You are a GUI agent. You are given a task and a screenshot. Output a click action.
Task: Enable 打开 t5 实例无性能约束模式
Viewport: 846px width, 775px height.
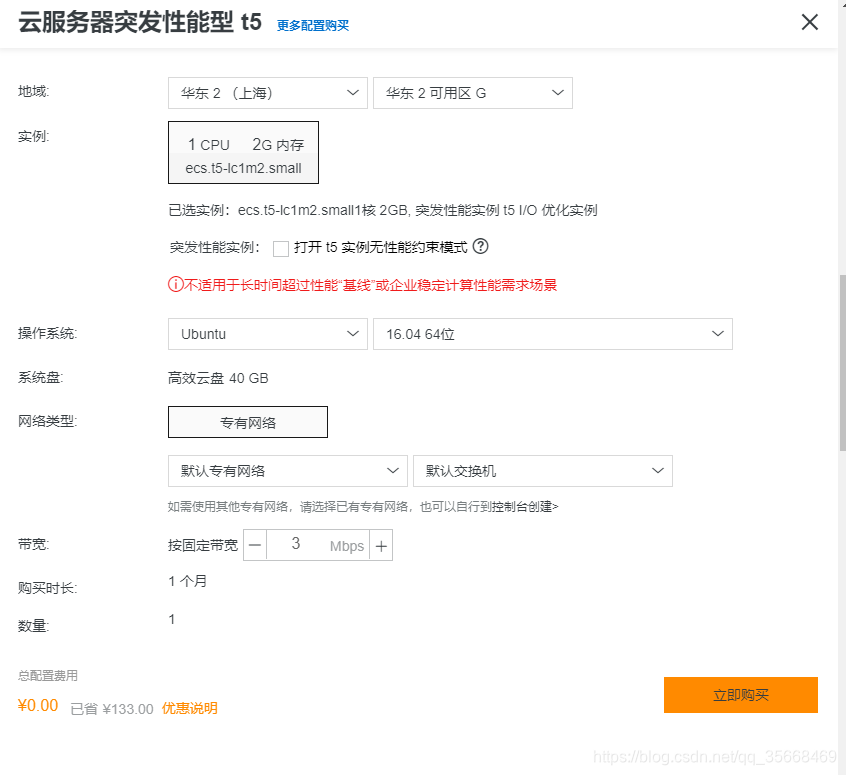coord(281,247)
